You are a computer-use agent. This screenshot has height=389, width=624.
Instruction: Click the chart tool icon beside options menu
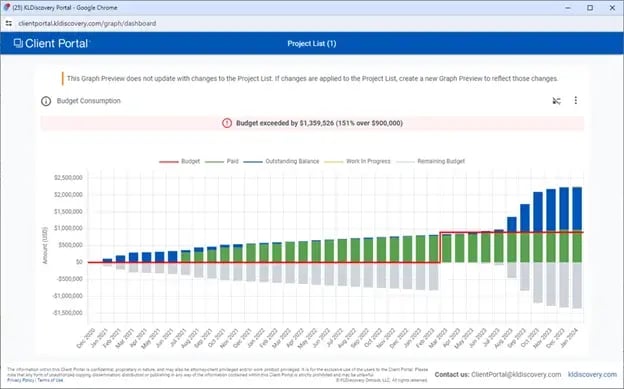556,101
